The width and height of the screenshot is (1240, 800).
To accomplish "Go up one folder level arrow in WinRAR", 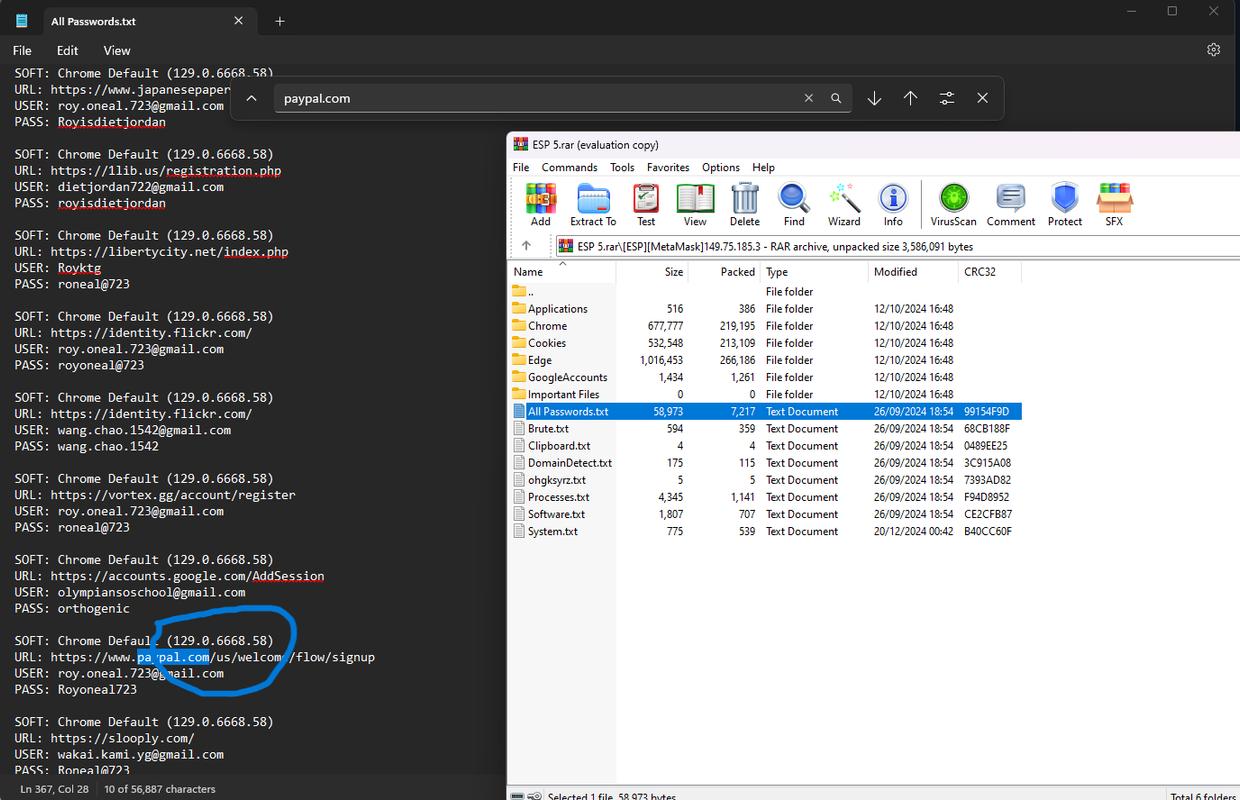I will click(x=527, y=246).
